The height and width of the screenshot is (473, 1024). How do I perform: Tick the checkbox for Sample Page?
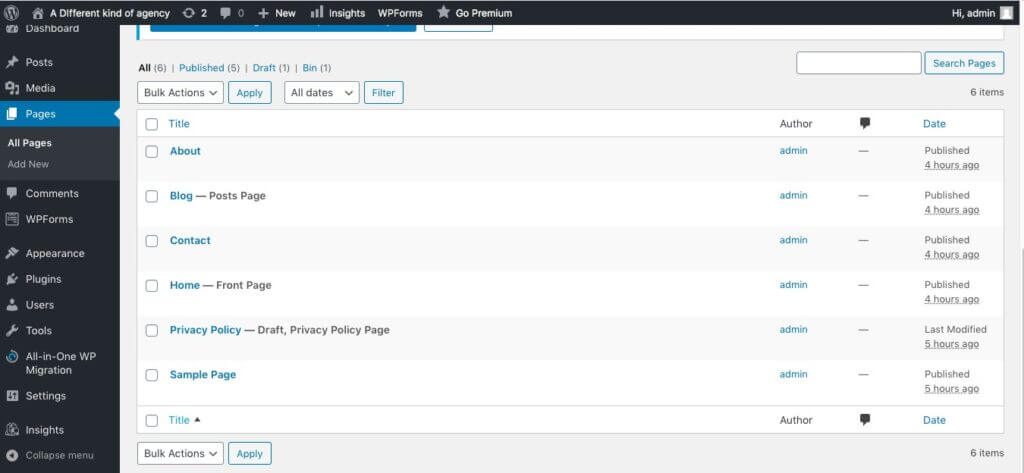click(x=152, y=375)
